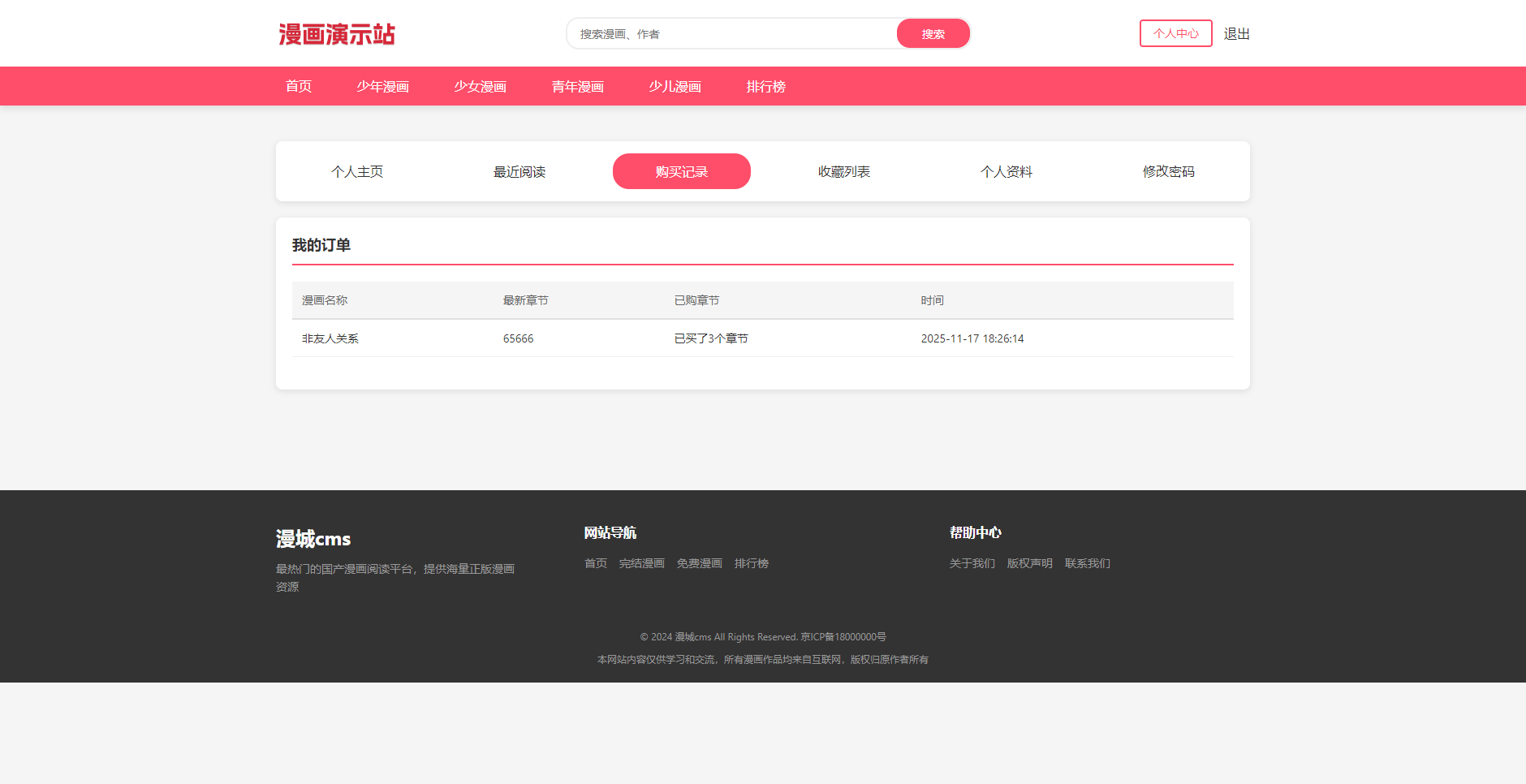Select the 购买记录 tab

(x=682, y=171)
